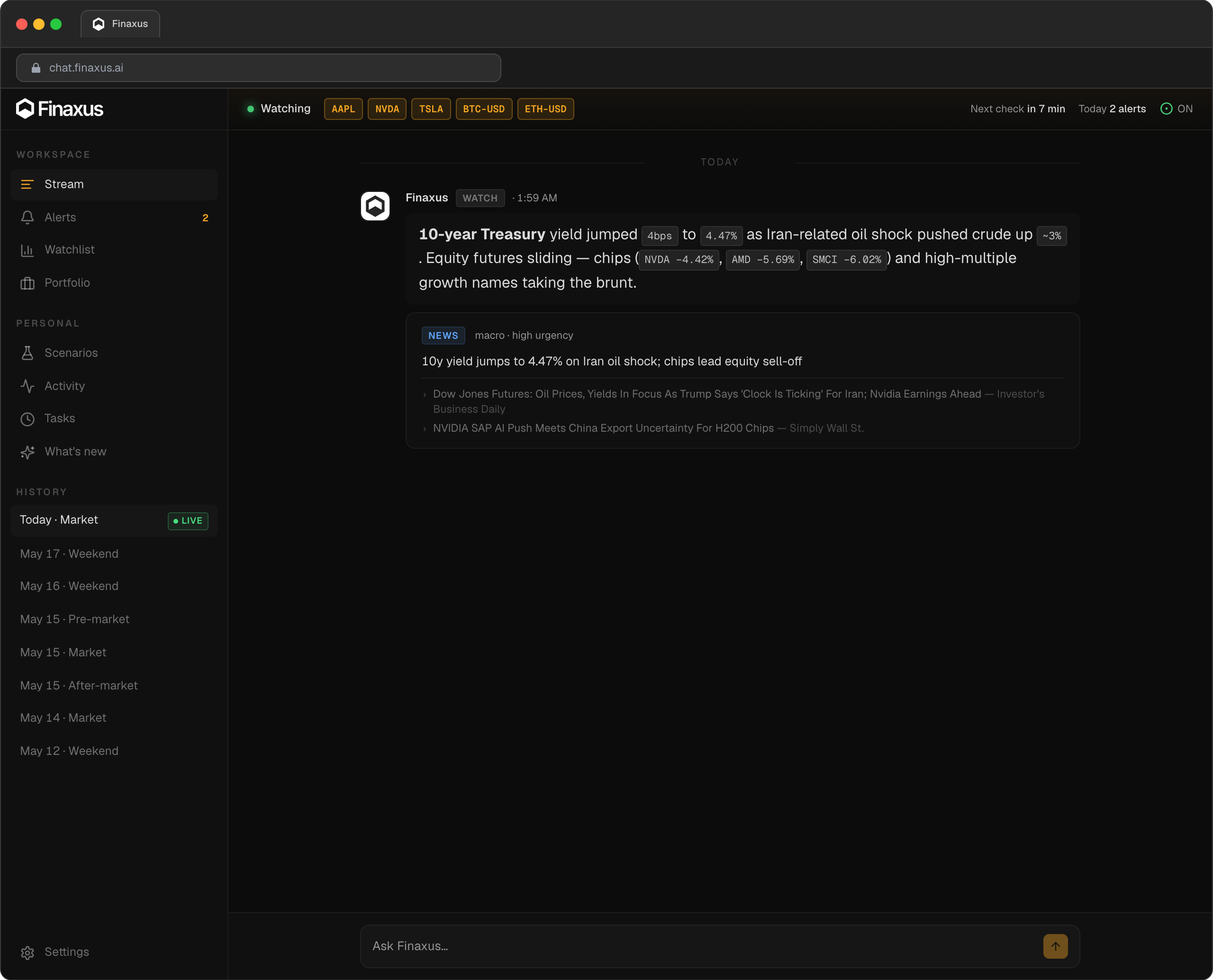Open Dow Jones Futures article link
This screenshot has width=1213, height=980.
pyautogui.click(x=738, y=401)
